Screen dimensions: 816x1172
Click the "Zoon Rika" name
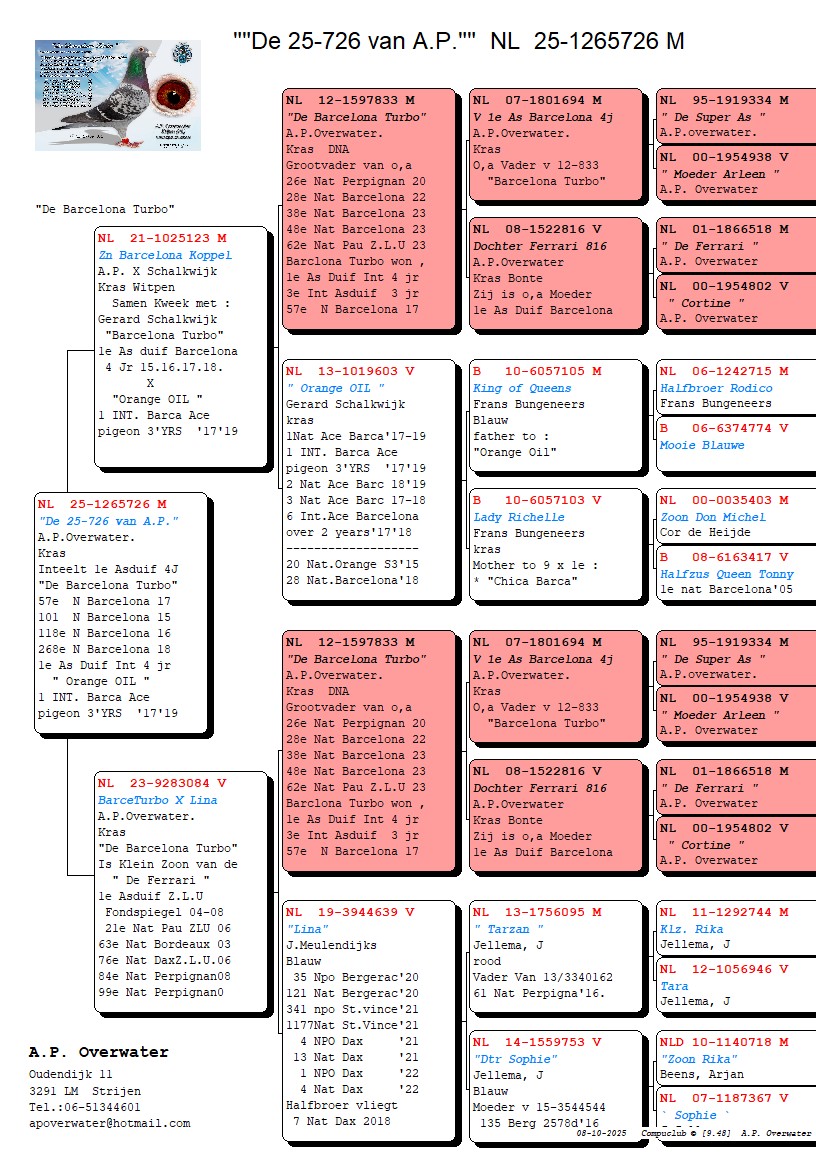[699, 1059]
